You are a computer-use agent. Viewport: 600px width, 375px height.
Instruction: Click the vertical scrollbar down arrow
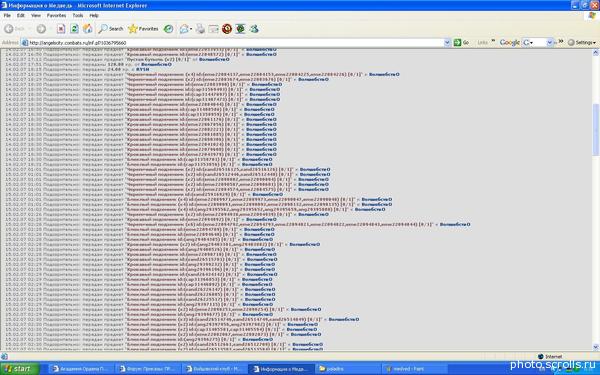click(x=595, y=347)
